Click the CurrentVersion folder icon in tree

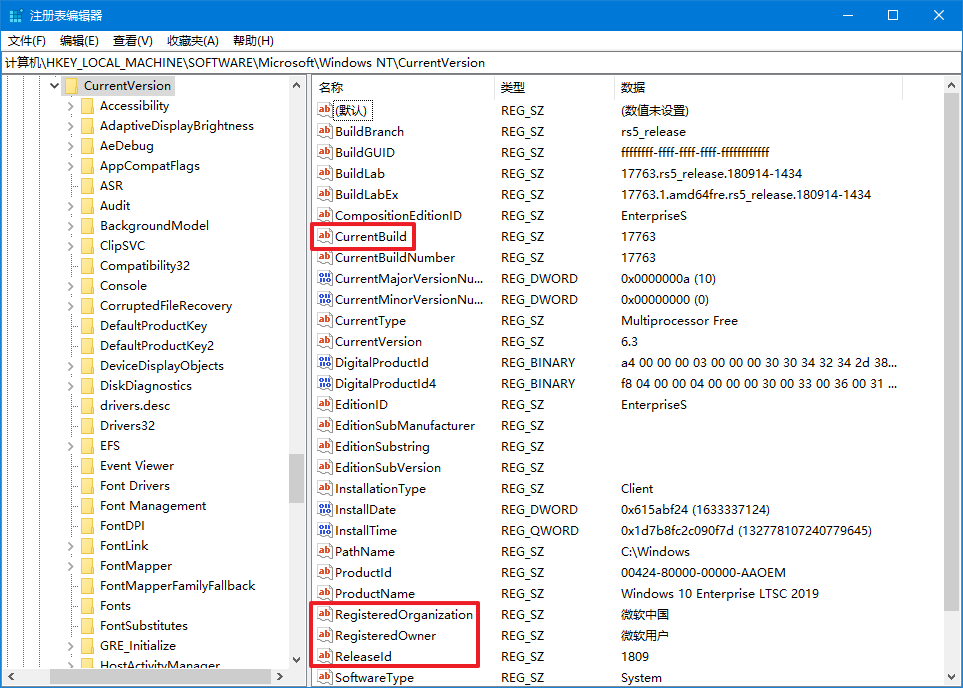pos(72,86)
